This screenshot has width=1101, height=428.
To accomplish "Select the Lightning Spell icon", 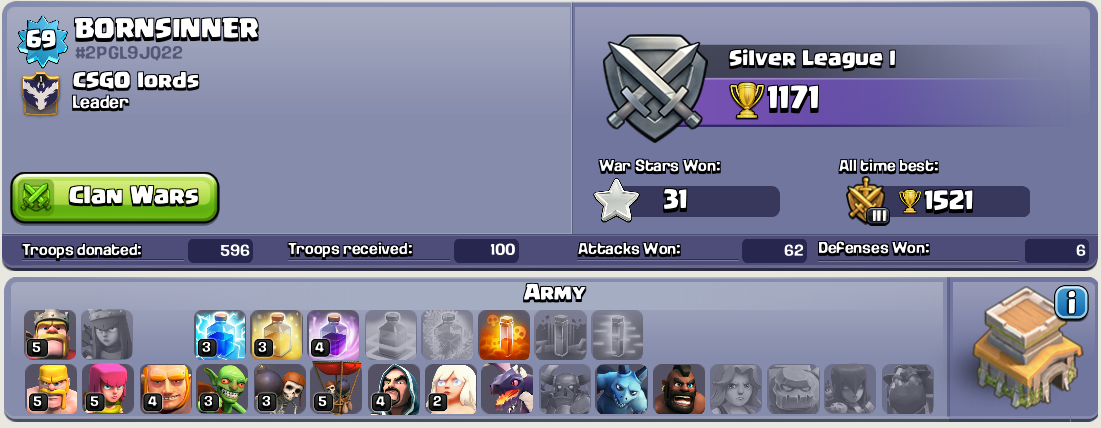I will (220, 335).
